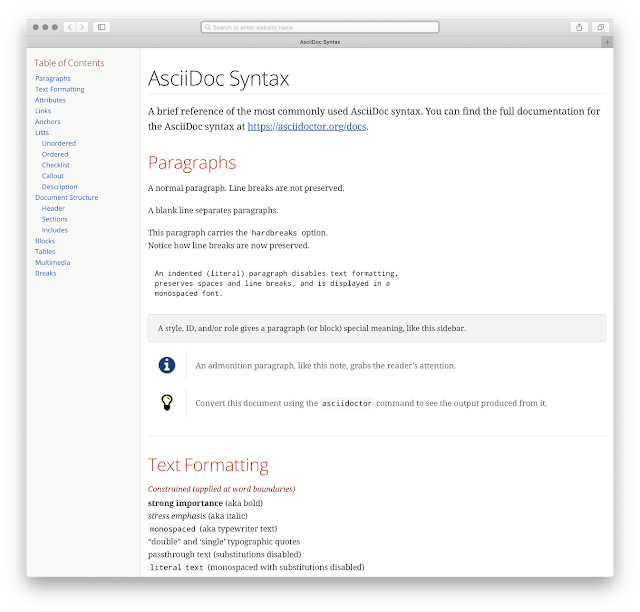Click the inline code word asciidoctor
This screenshot has width=640, height=612.
[347, 403]
